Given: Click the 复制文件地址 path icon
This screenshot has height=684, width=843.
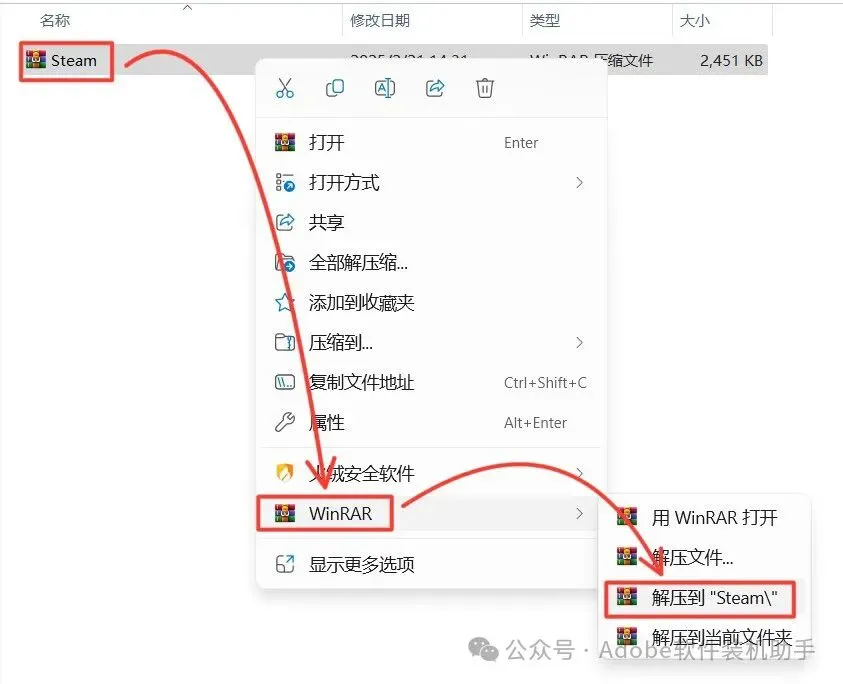Looking at the screenshot, I should point(285,383).
